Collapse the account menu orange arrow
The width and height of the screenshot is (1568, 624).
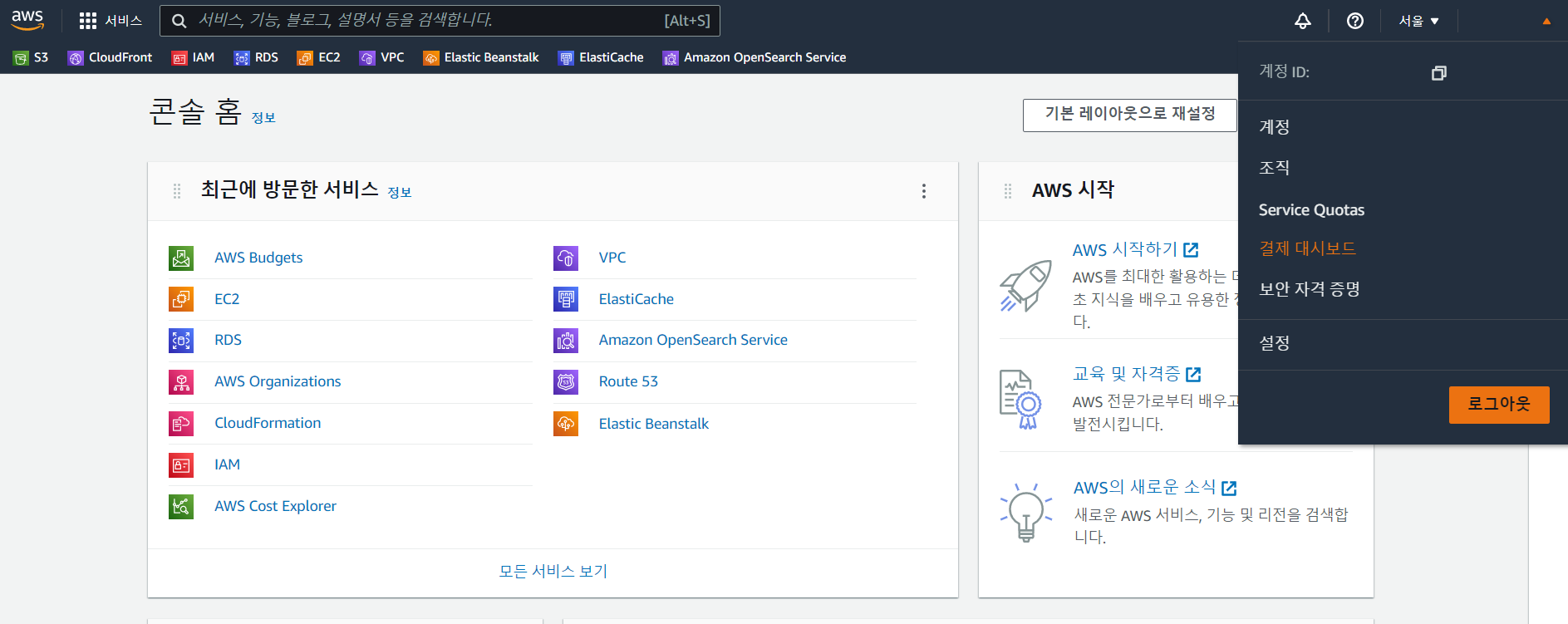[1546, 22]
